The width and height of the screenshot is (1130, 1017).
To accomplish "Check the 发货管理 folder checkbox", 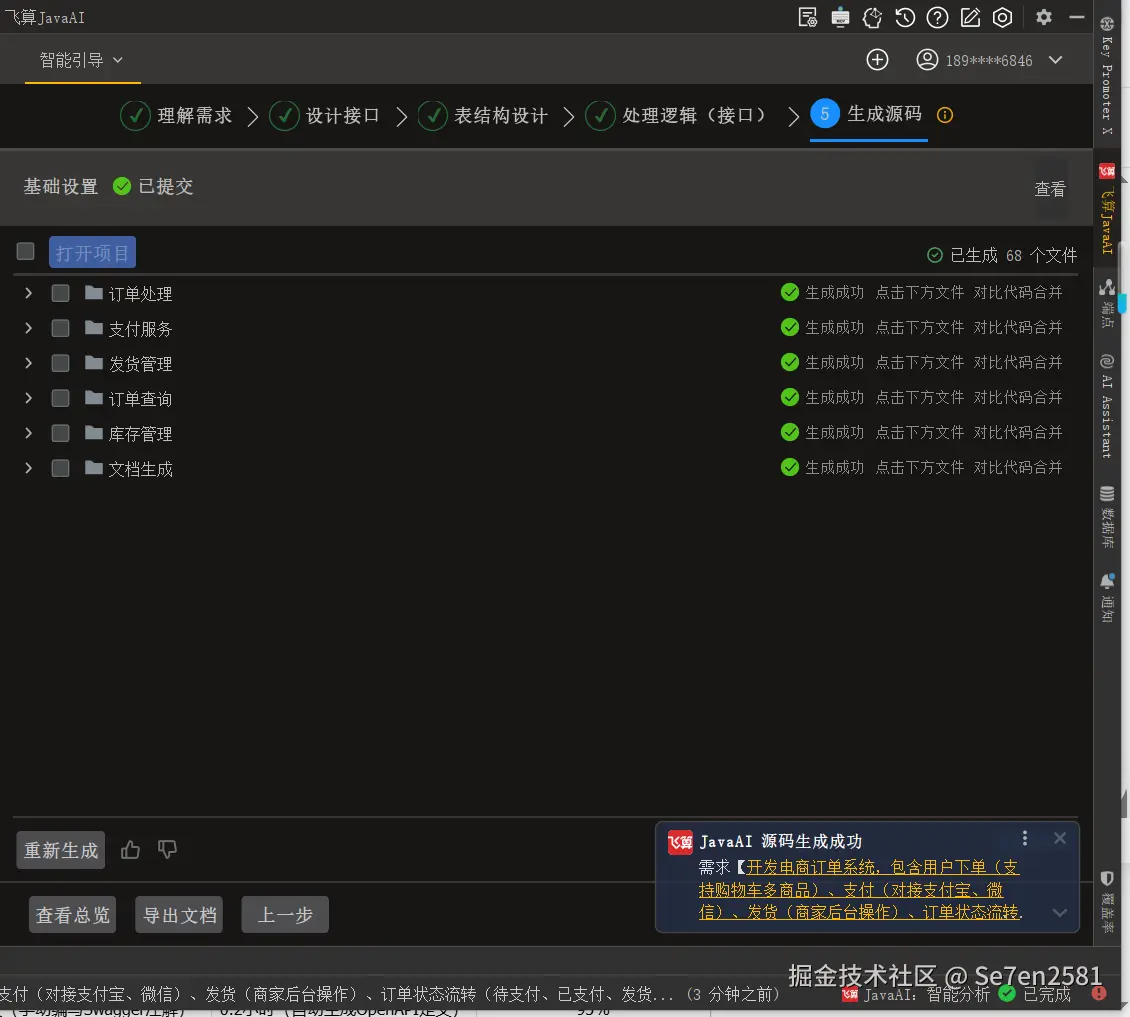I will (x=61, y=363).
